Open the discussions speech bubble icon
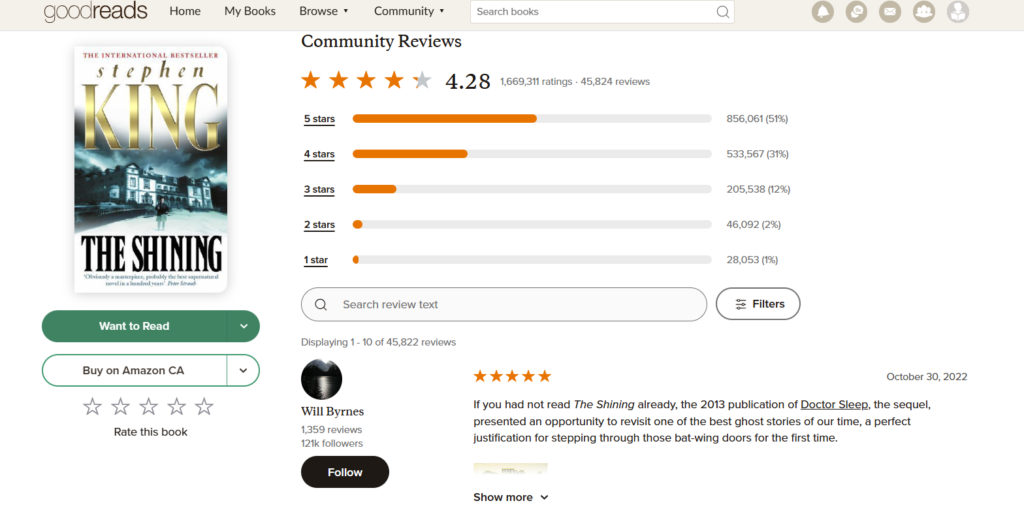1024x516 pixels. tap(856, 12)
